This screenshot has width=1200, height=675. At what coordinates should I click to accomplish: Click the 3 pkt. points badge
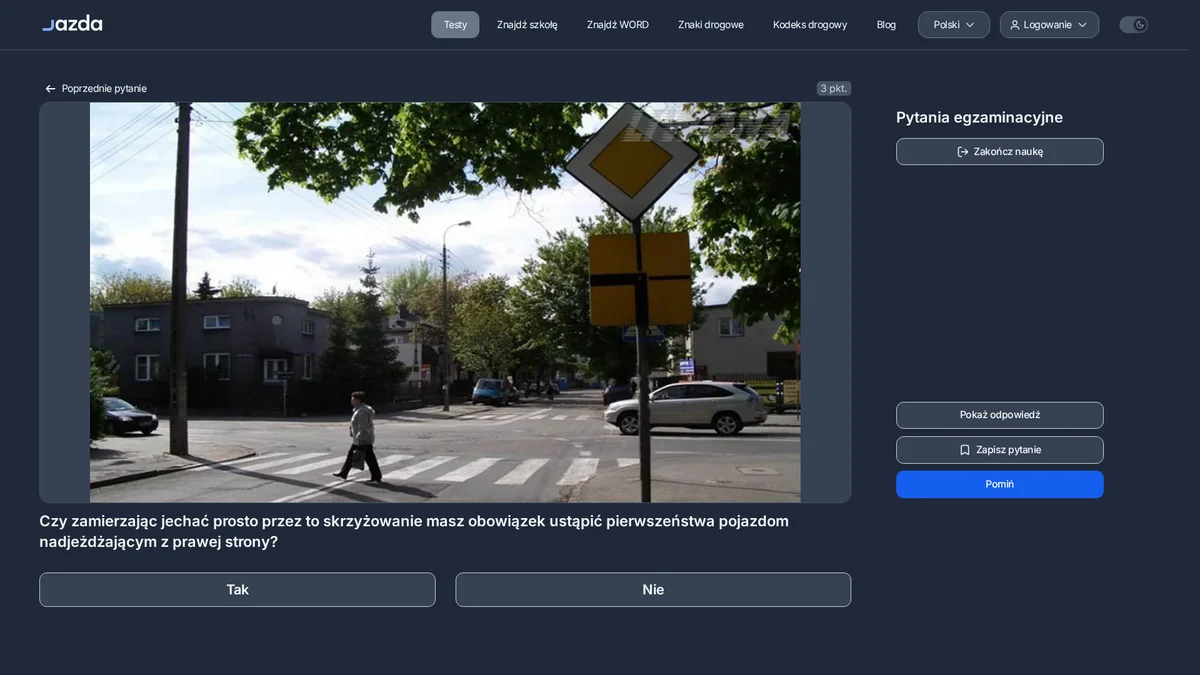pos(834,89)
